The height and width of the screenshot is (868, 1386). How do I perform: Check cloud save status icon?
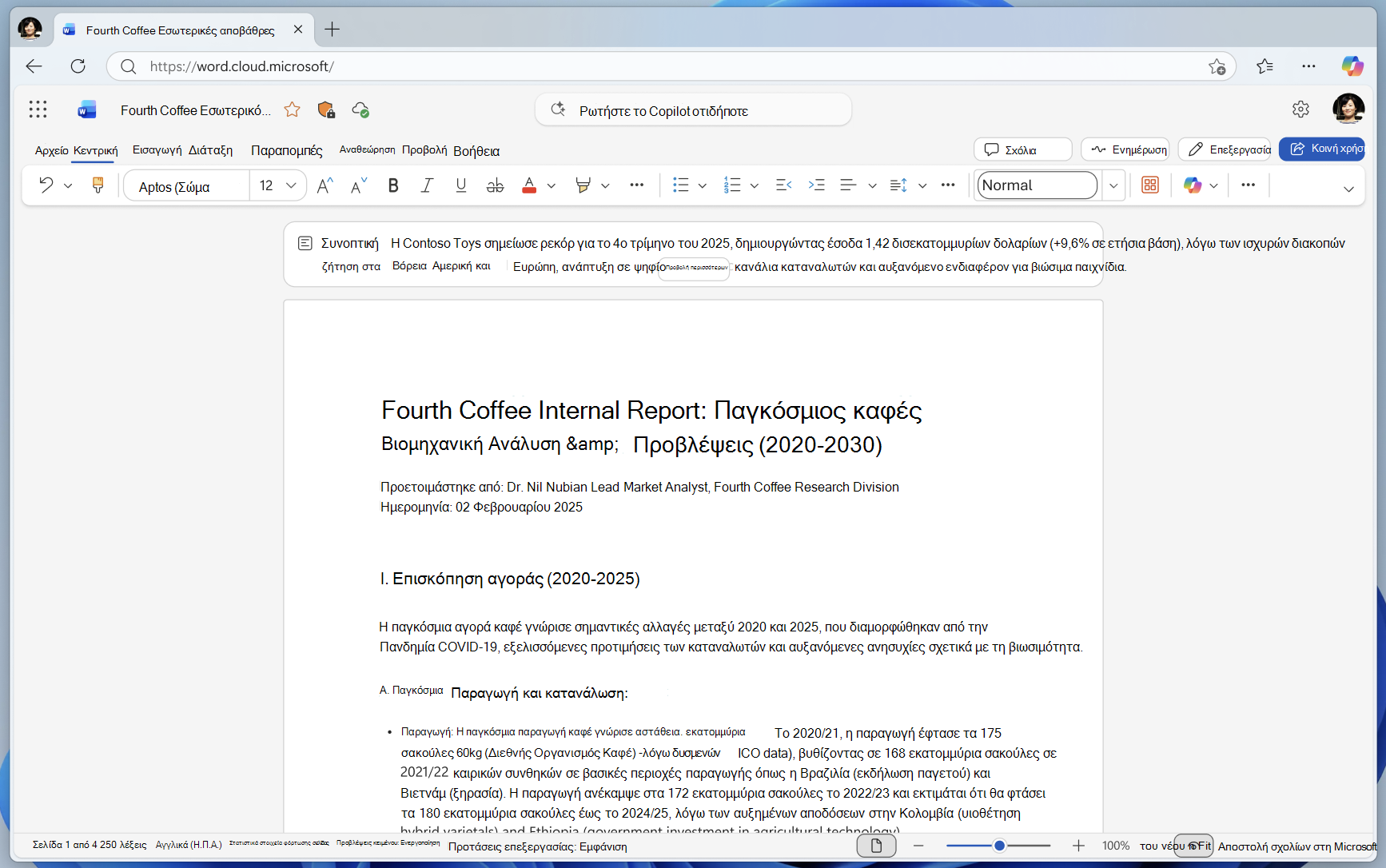(360, 109)
